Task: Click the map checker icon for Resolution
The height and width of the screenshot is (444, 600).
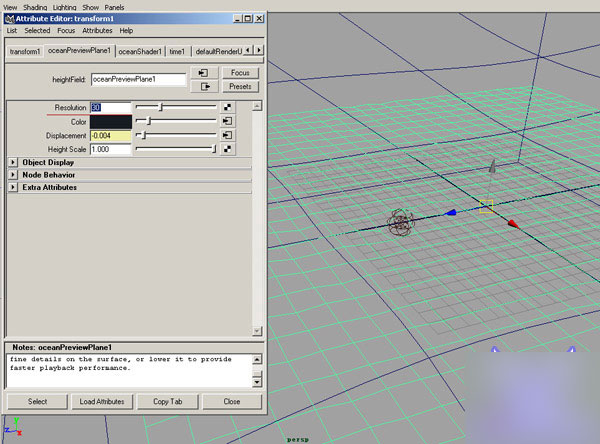Action: [227, 108]
